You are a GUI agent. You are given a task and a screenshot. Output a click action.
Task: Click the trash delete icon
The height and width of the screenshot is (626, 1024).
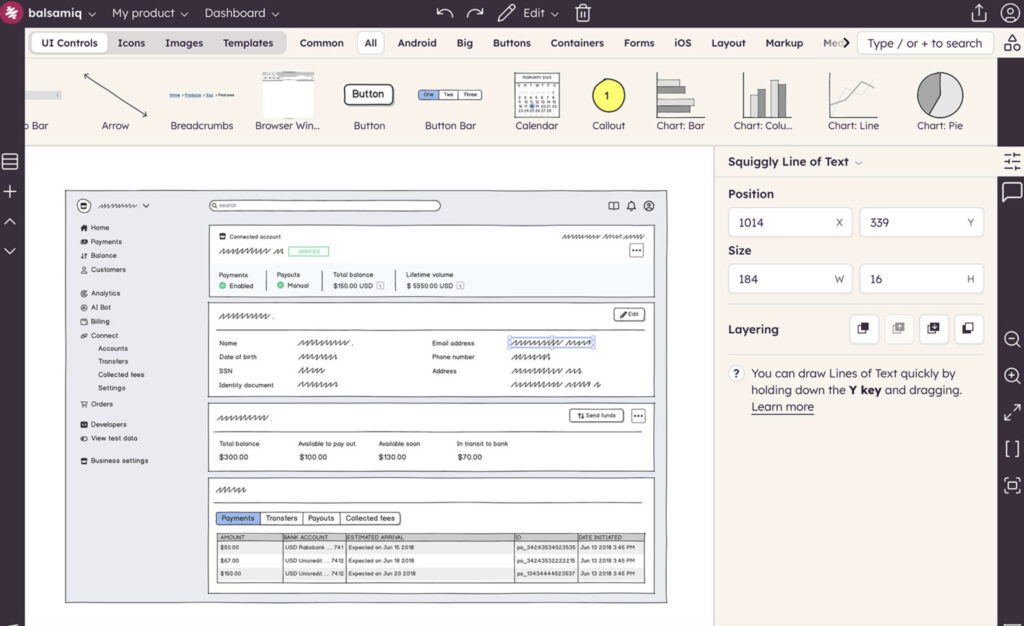pyautogui.click(x=583, y=13)
